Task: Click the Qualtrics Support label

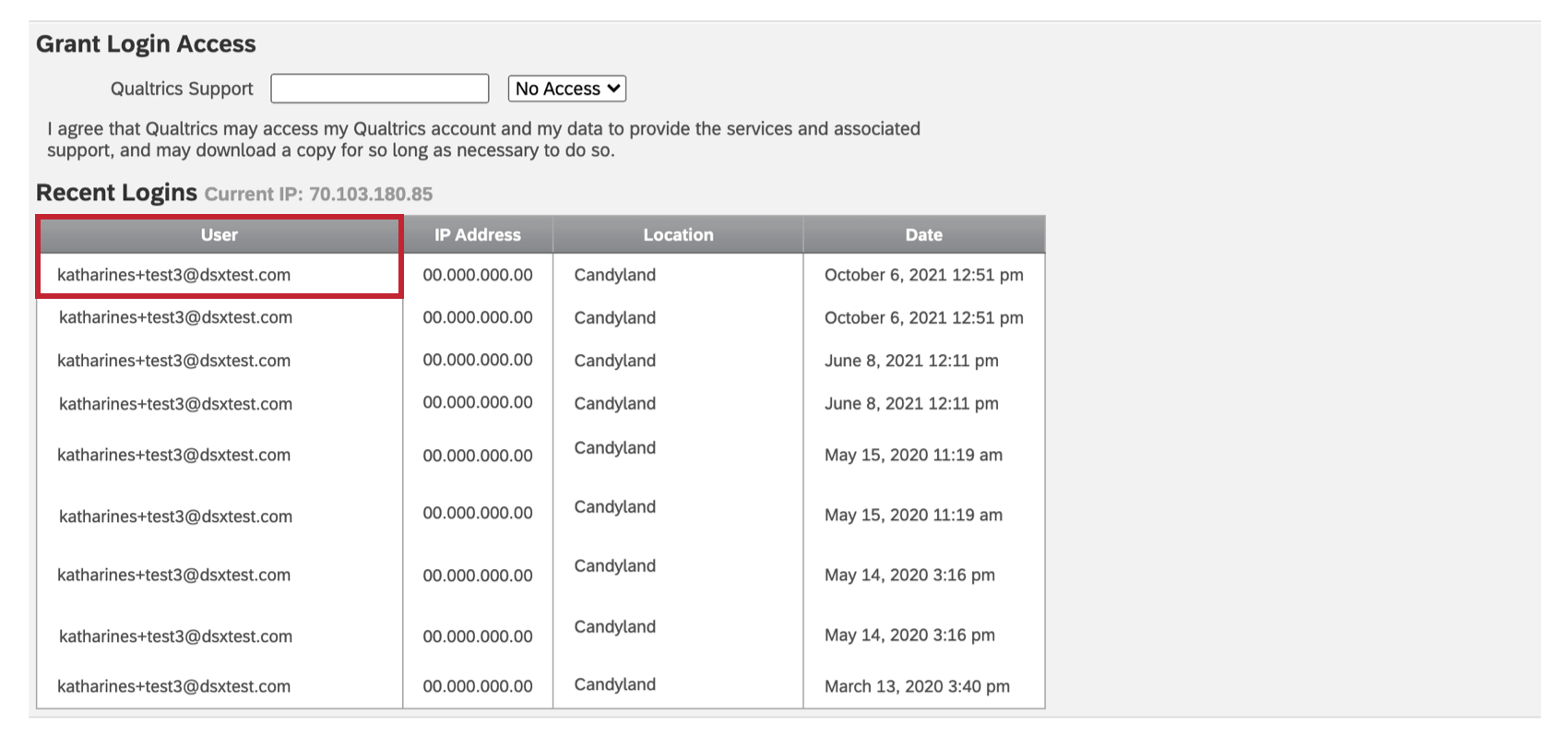Action: pyautogui.click(x=182, y=89)
